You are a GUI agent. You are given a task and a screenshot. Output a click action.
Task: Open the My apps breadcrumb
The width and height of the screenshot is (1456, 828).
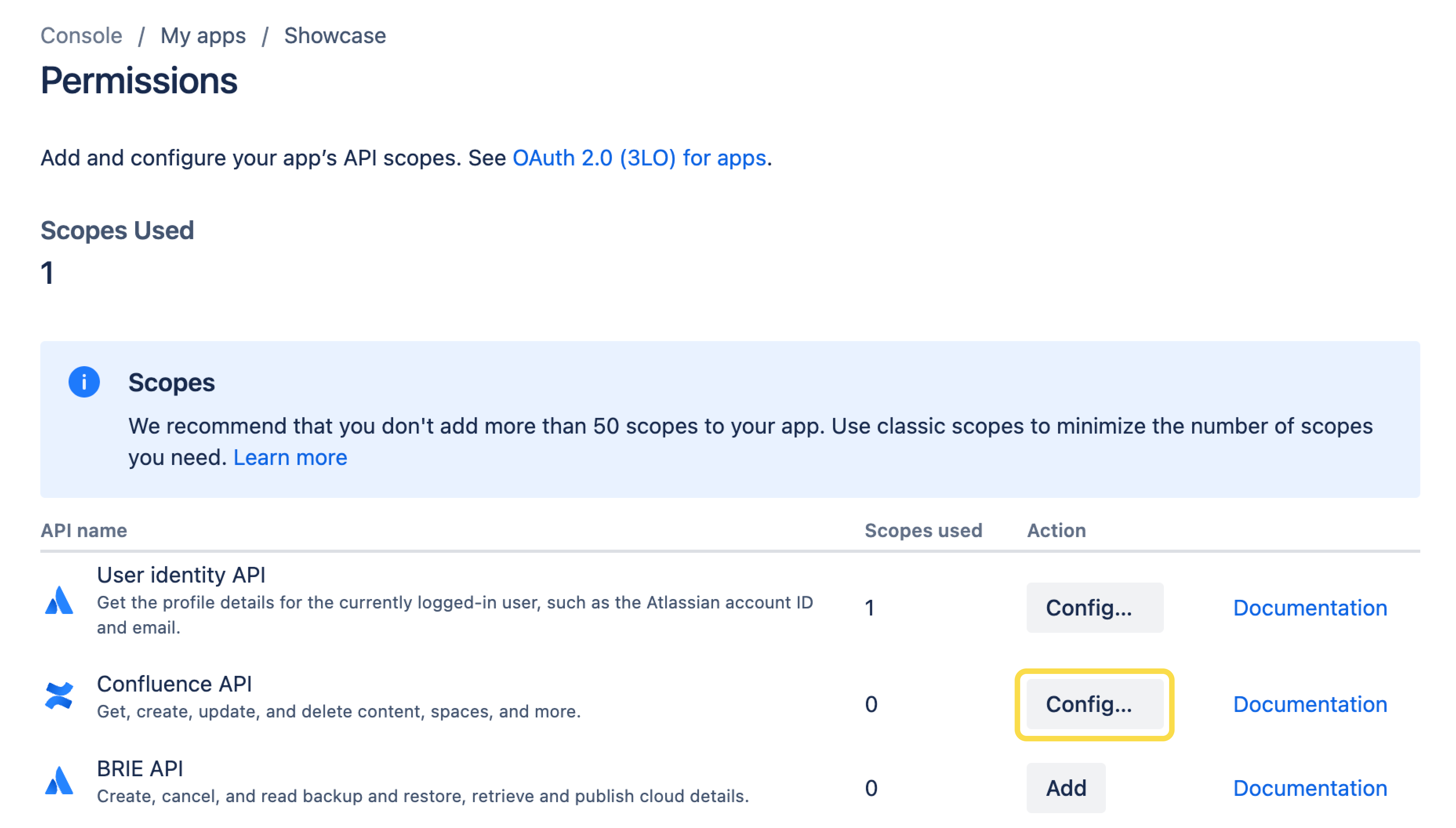(203, 35)
